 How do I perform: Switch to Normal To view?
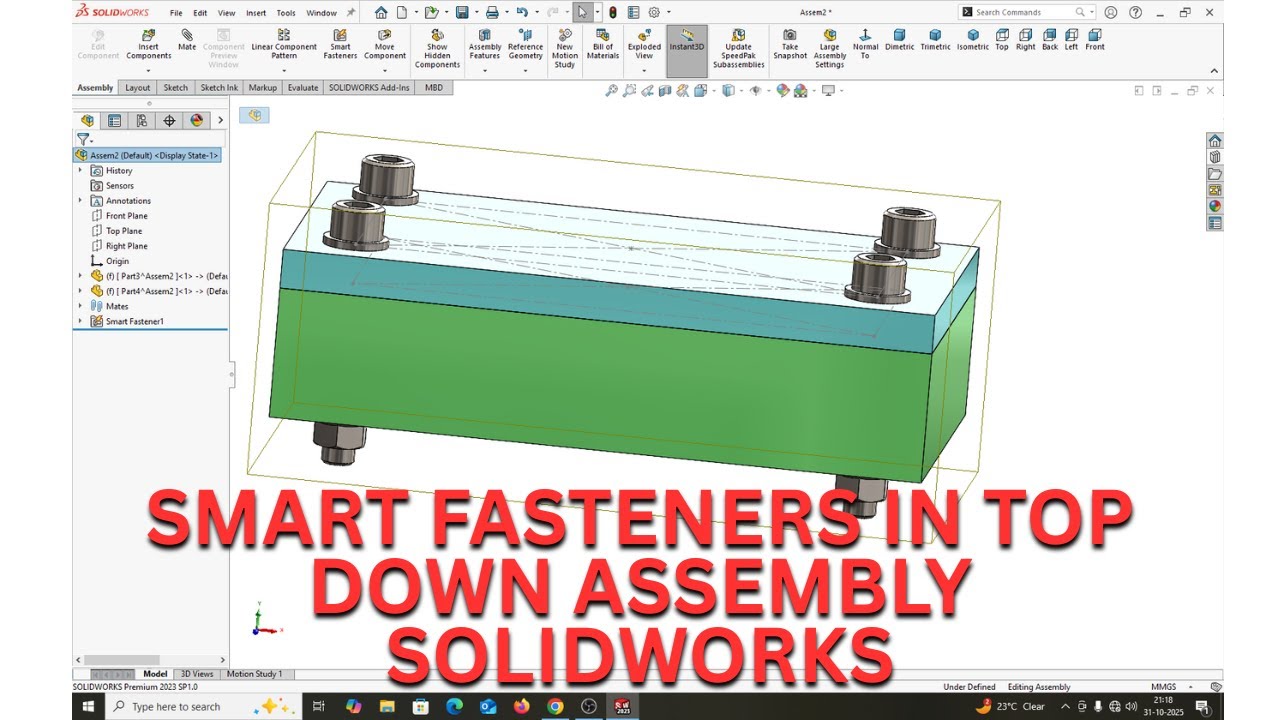pyautogui.click(x=866, y=44)
